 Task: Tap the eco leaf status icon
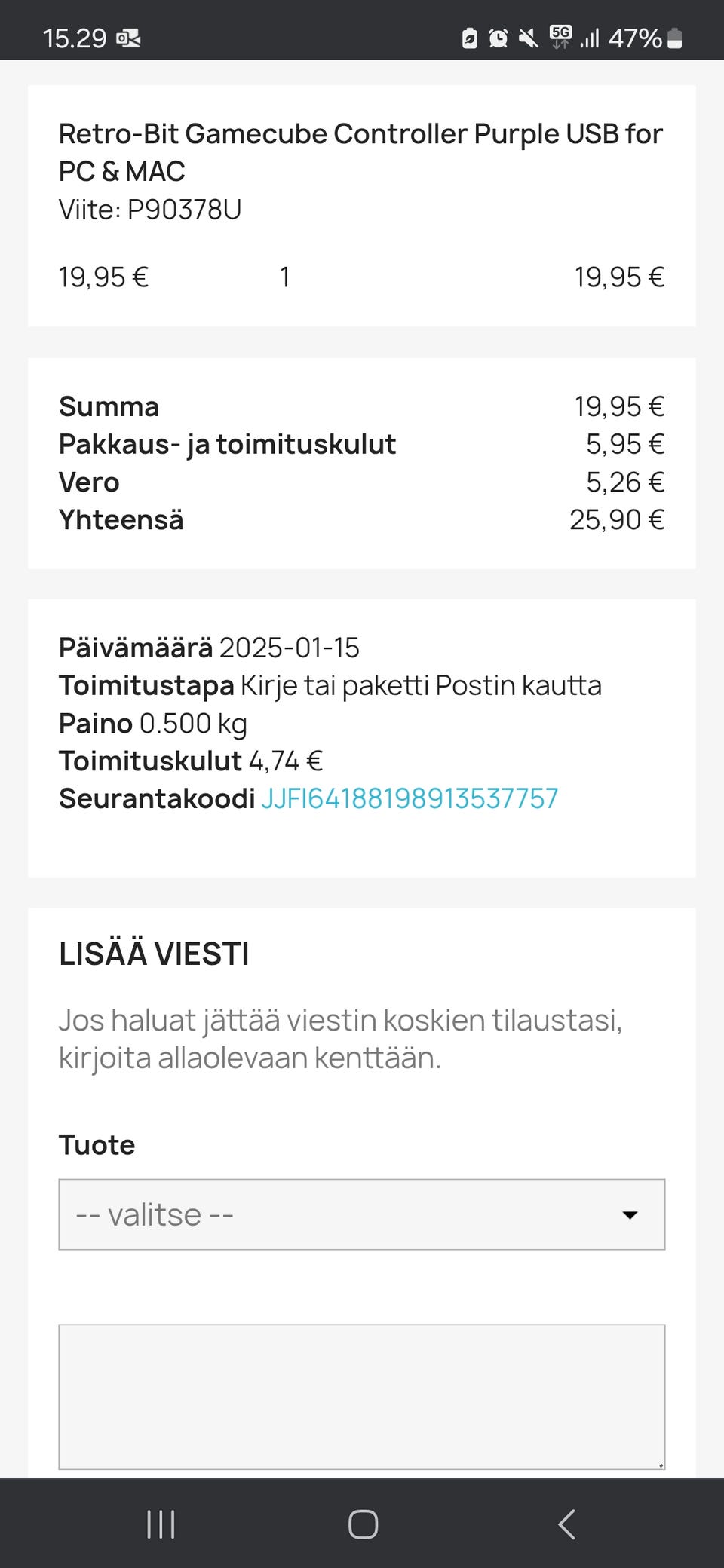[x=469, y=38]
